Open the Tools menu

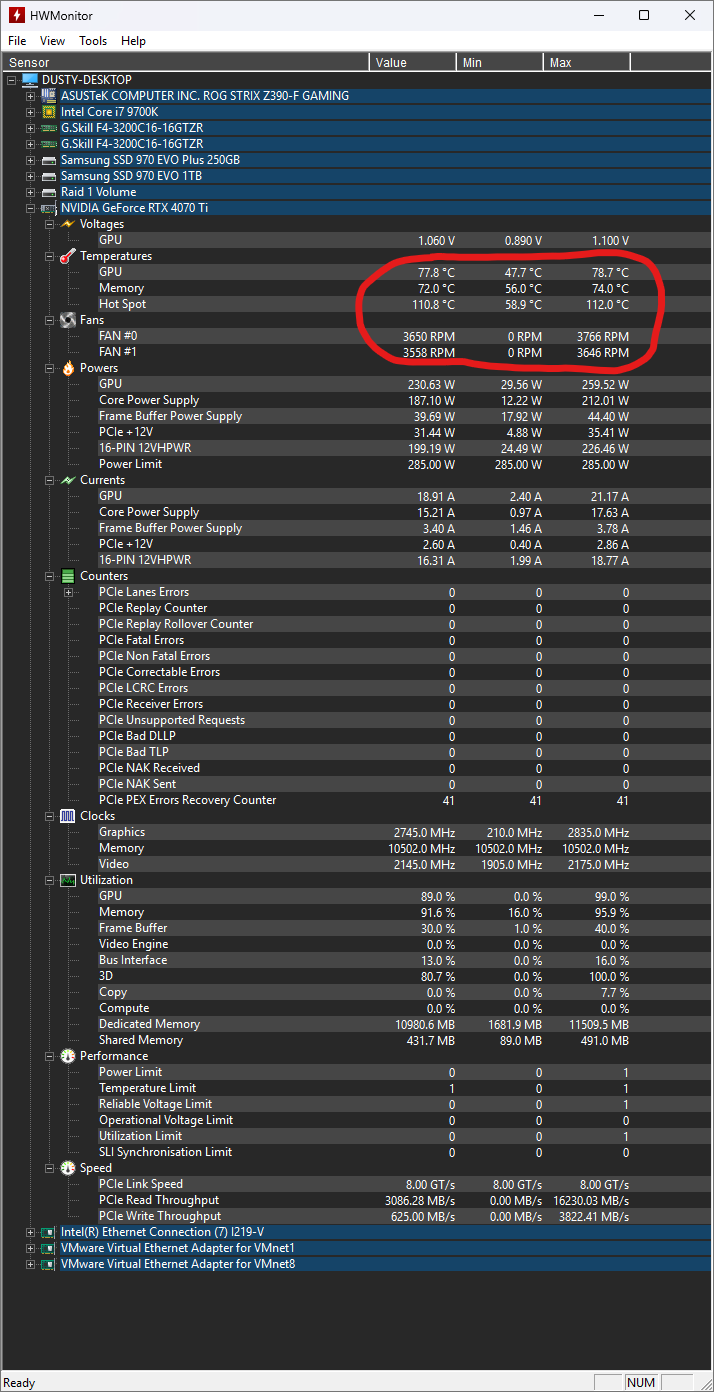click(x=93, y=41)
